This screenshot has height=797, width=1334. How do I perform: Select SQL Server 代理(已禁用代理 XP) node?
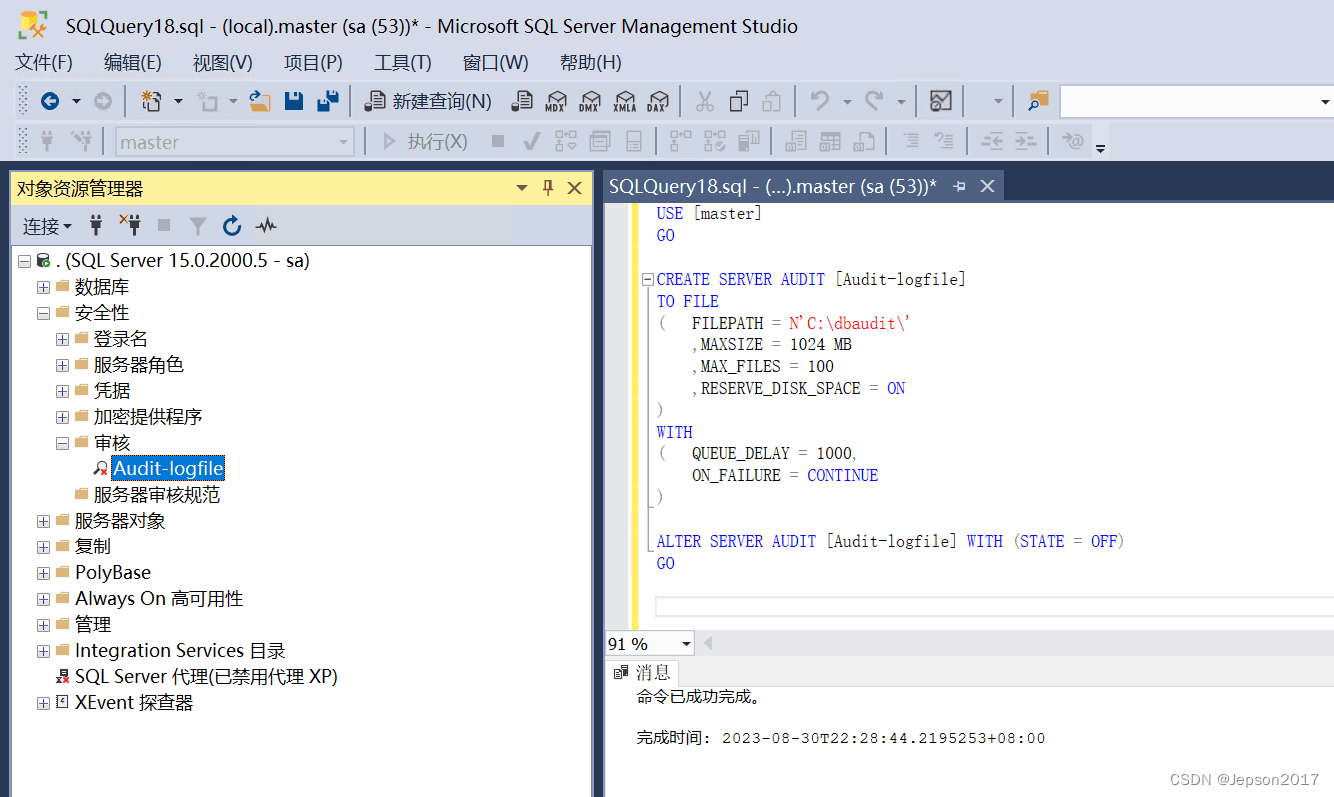[x=206, y=677]
